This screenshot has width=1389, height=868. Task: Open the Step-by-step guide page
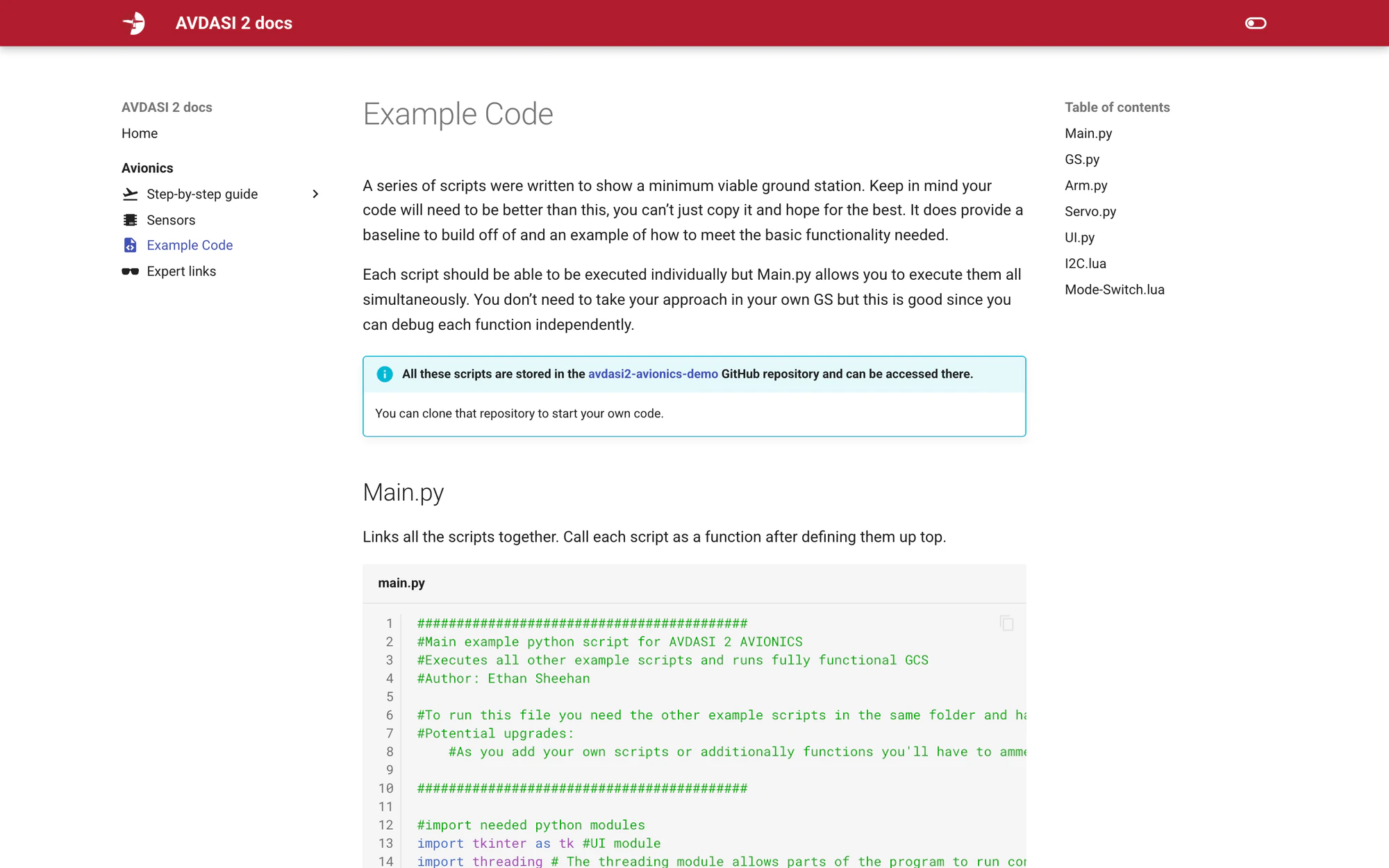click(202, 194)
